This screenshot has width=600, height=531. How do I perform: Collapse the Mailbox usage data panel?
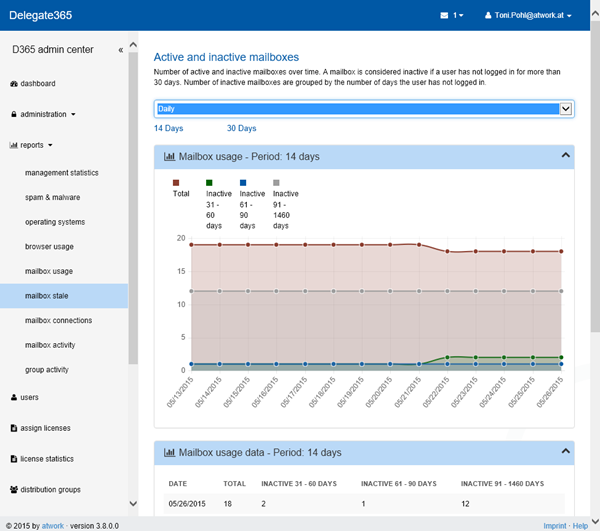565,452
